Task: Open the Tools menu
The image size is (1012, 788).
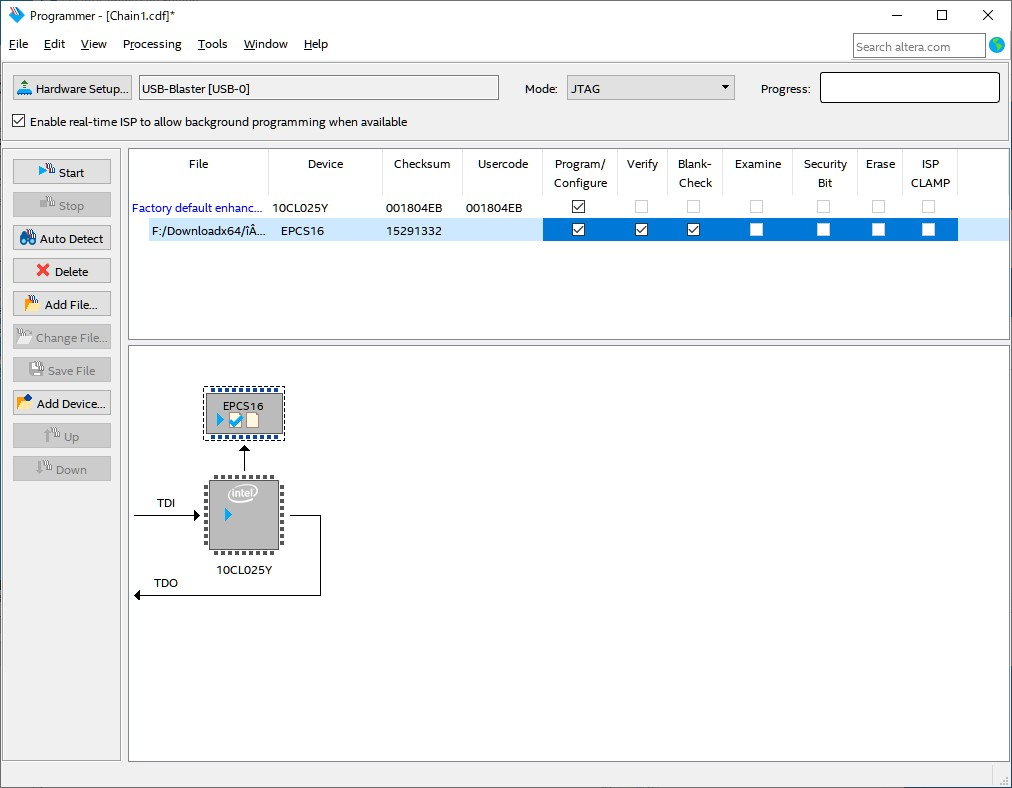Action: point(212,44)
